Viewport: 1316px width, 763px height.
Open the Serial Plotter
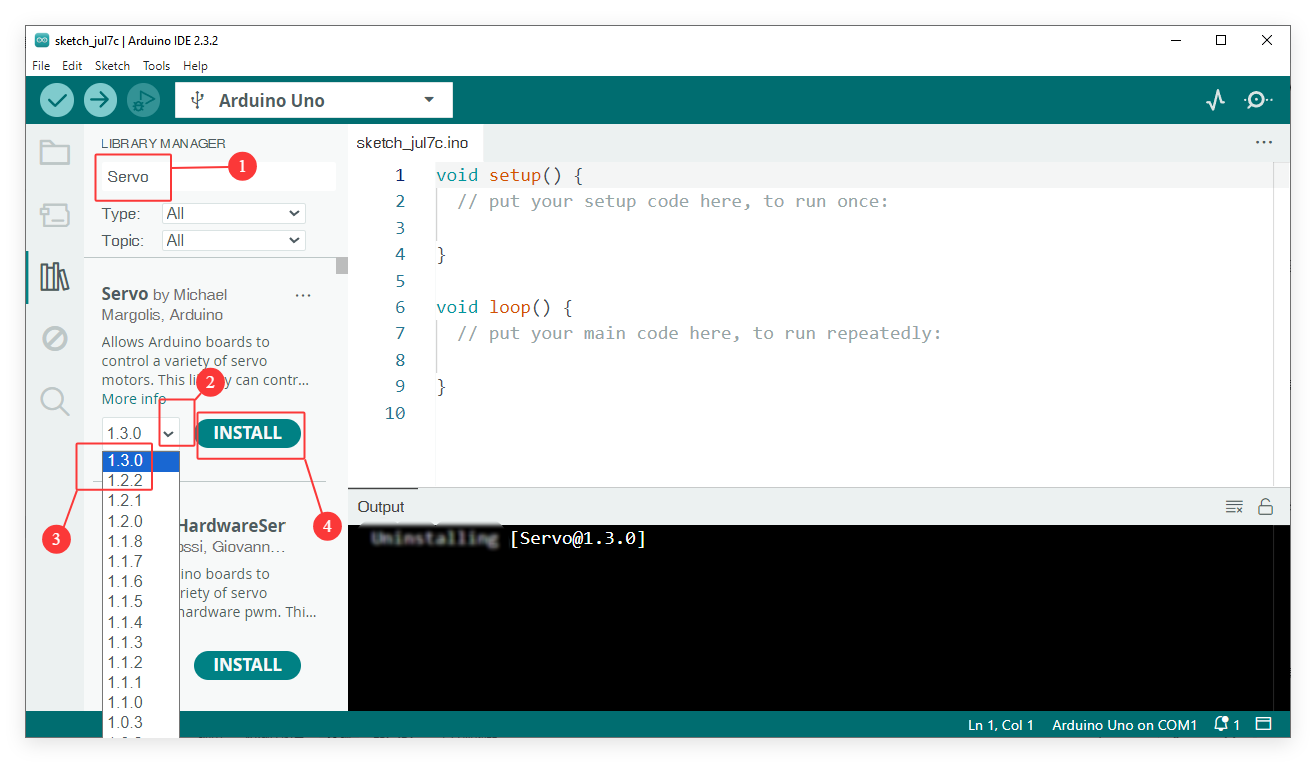coord(1215,100)
